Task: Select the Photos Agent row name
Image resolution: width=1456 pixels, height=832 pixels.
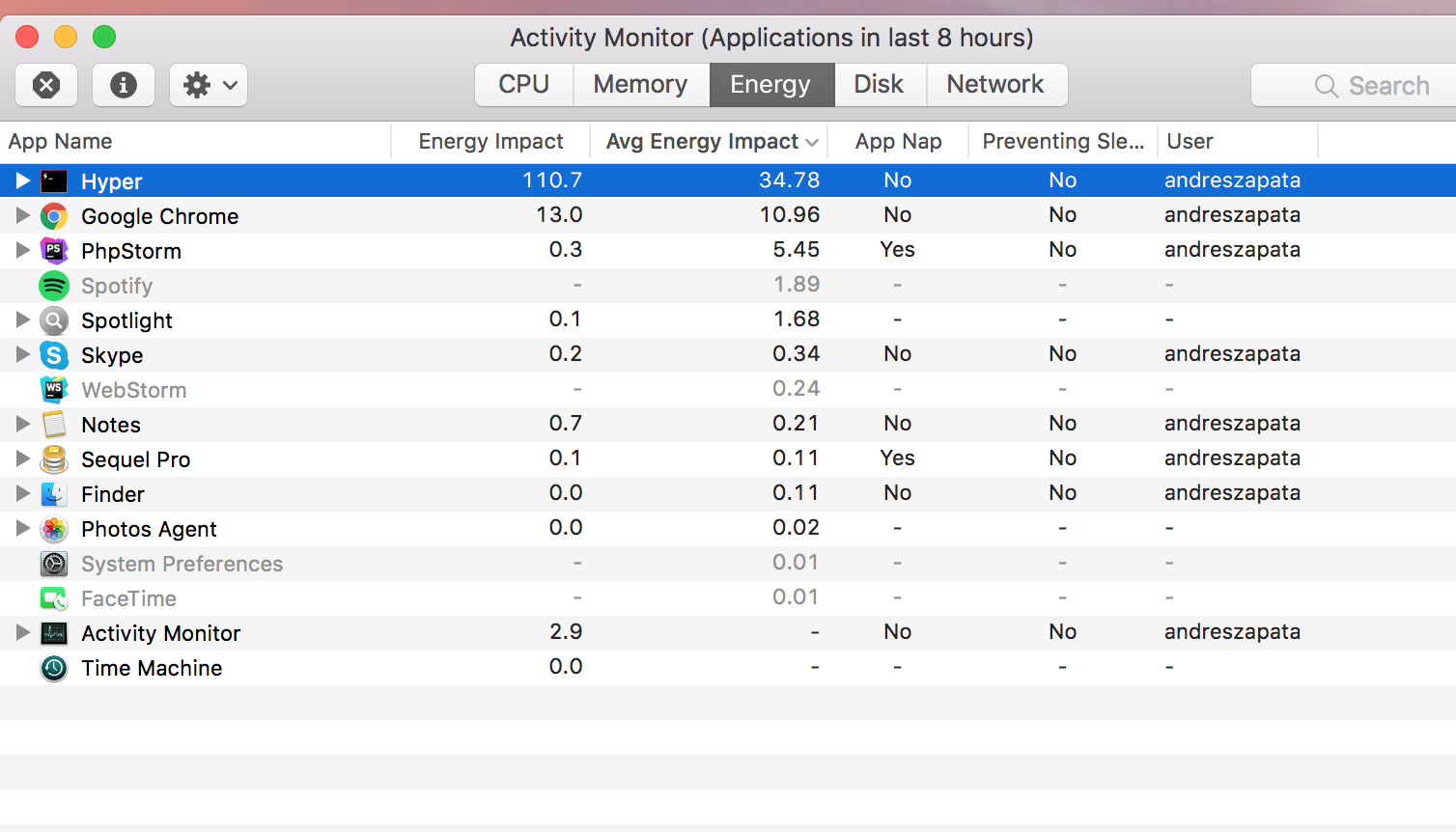Action: pos(149,529)
